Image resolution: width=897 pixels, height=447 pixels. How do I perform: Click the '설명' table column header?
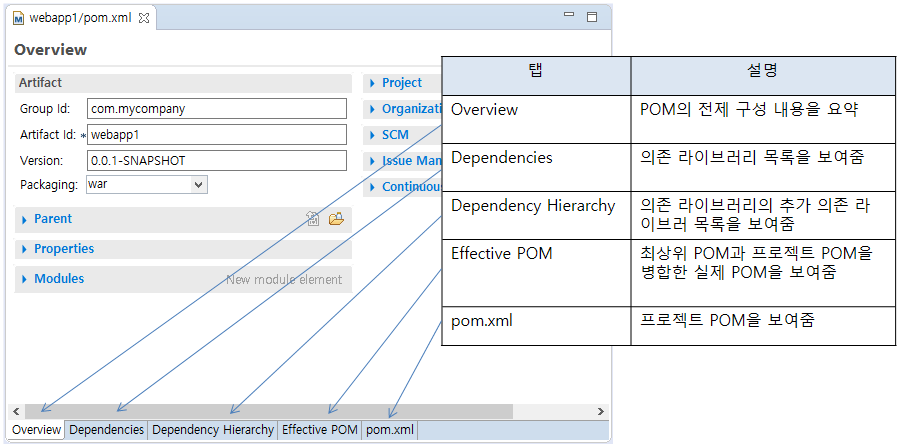pos(763,76)
